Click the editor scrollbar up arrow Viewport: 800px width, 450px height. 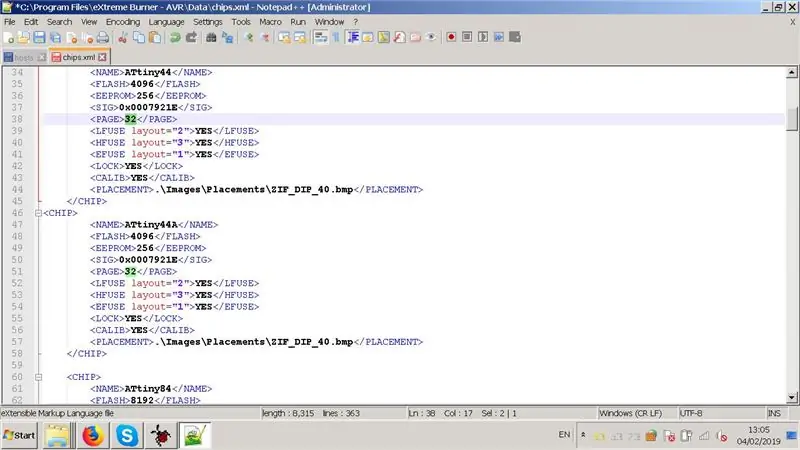point(791,72)
